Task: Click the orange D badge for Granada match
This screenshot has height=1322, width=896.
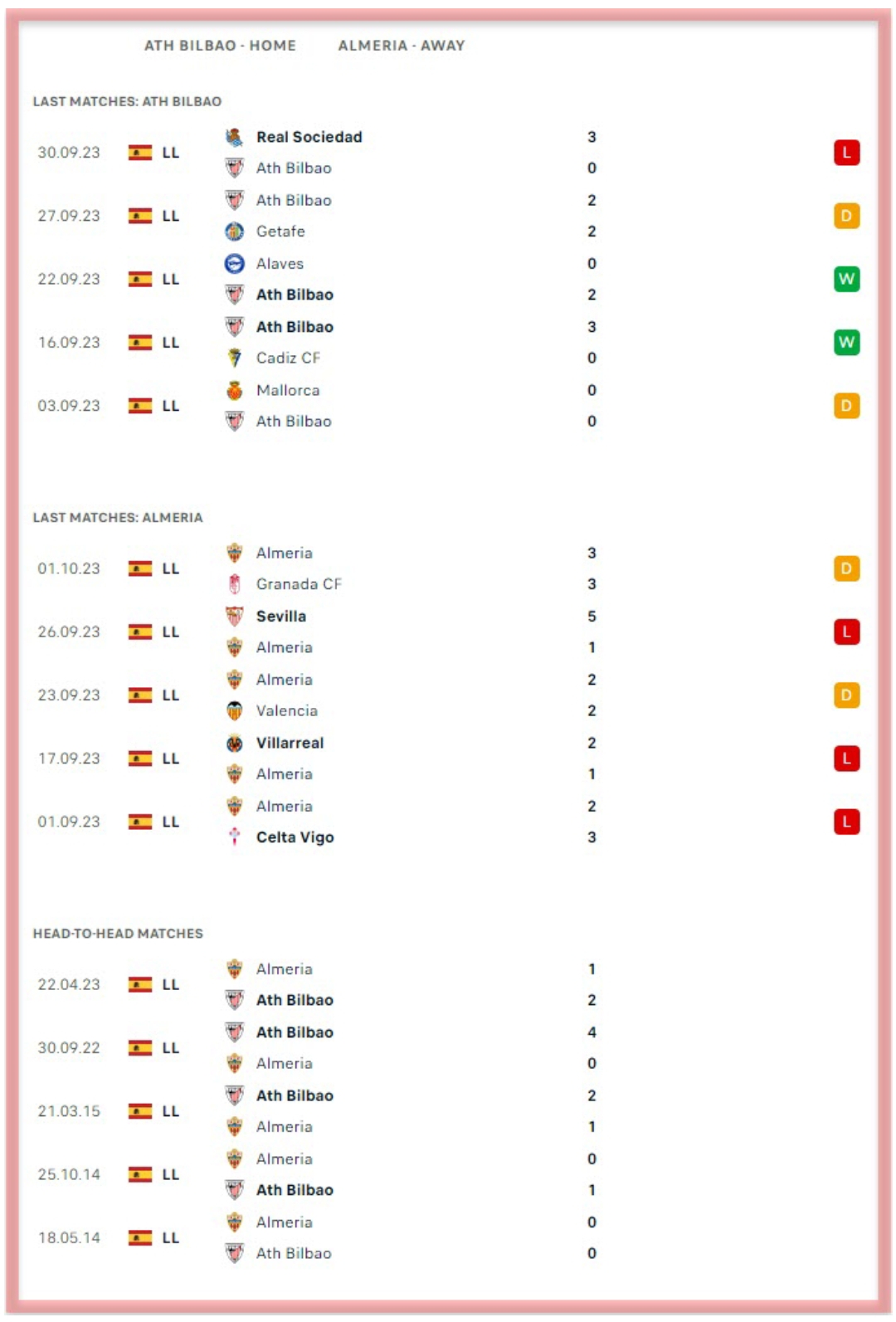Action: pos(846,568)
